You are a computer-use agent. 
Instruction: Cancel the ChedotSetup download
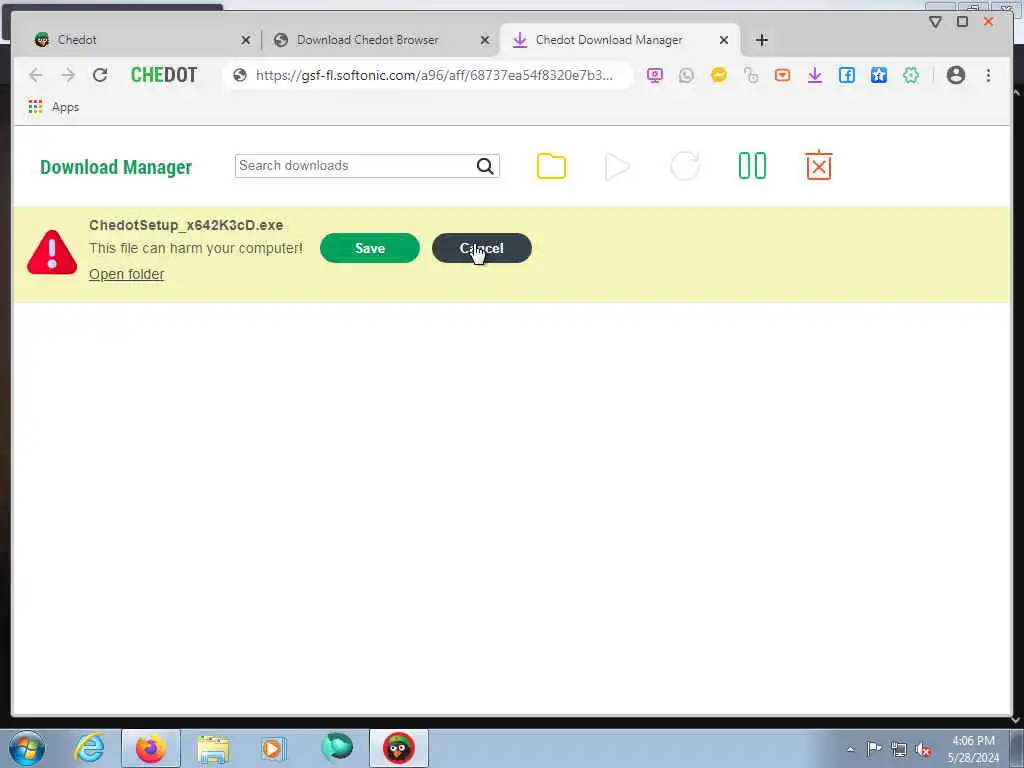click(481, 248)
